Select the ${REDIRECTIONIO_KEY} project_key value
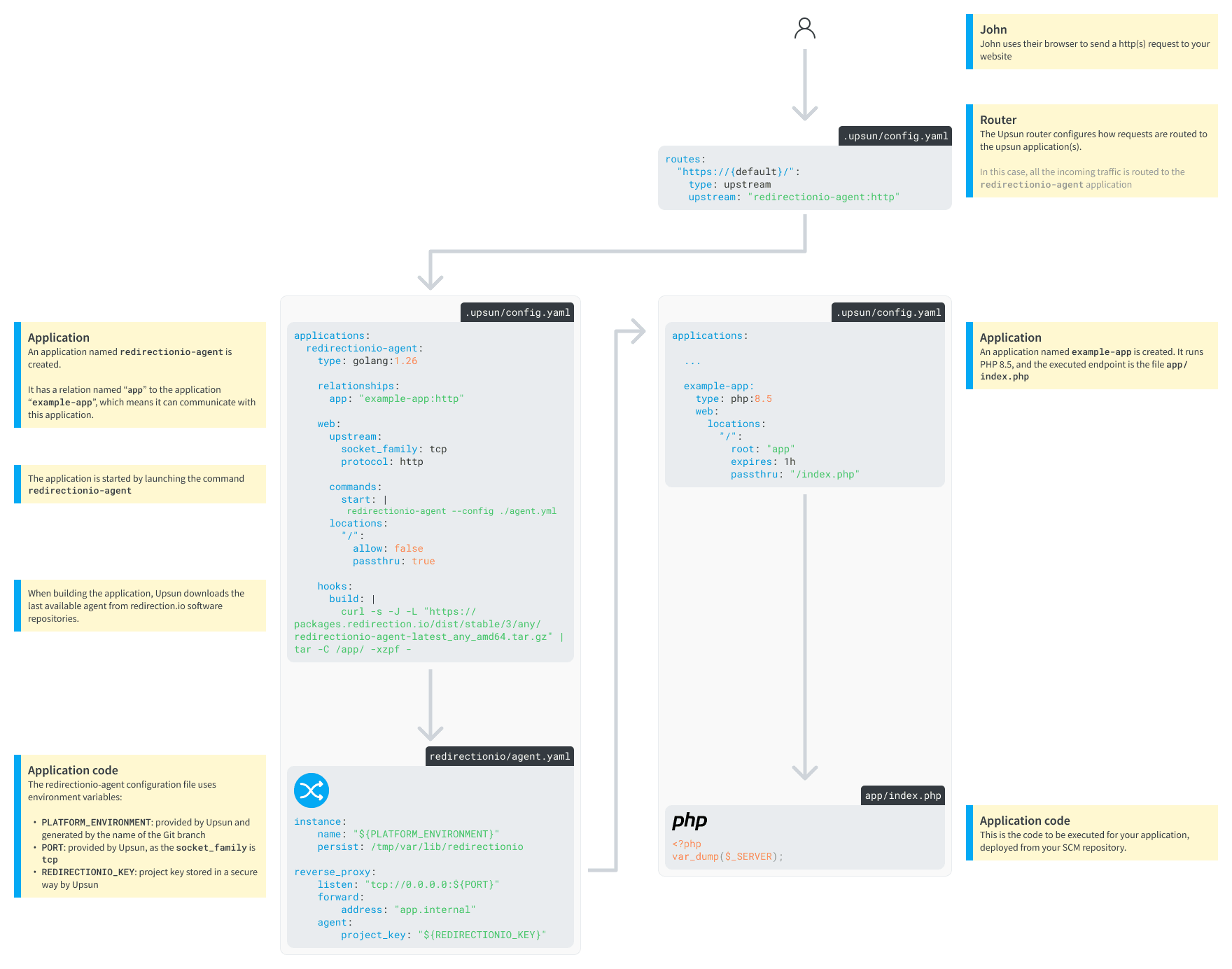Viewport: 1232px width, 969px height. [x=482, y=934]
